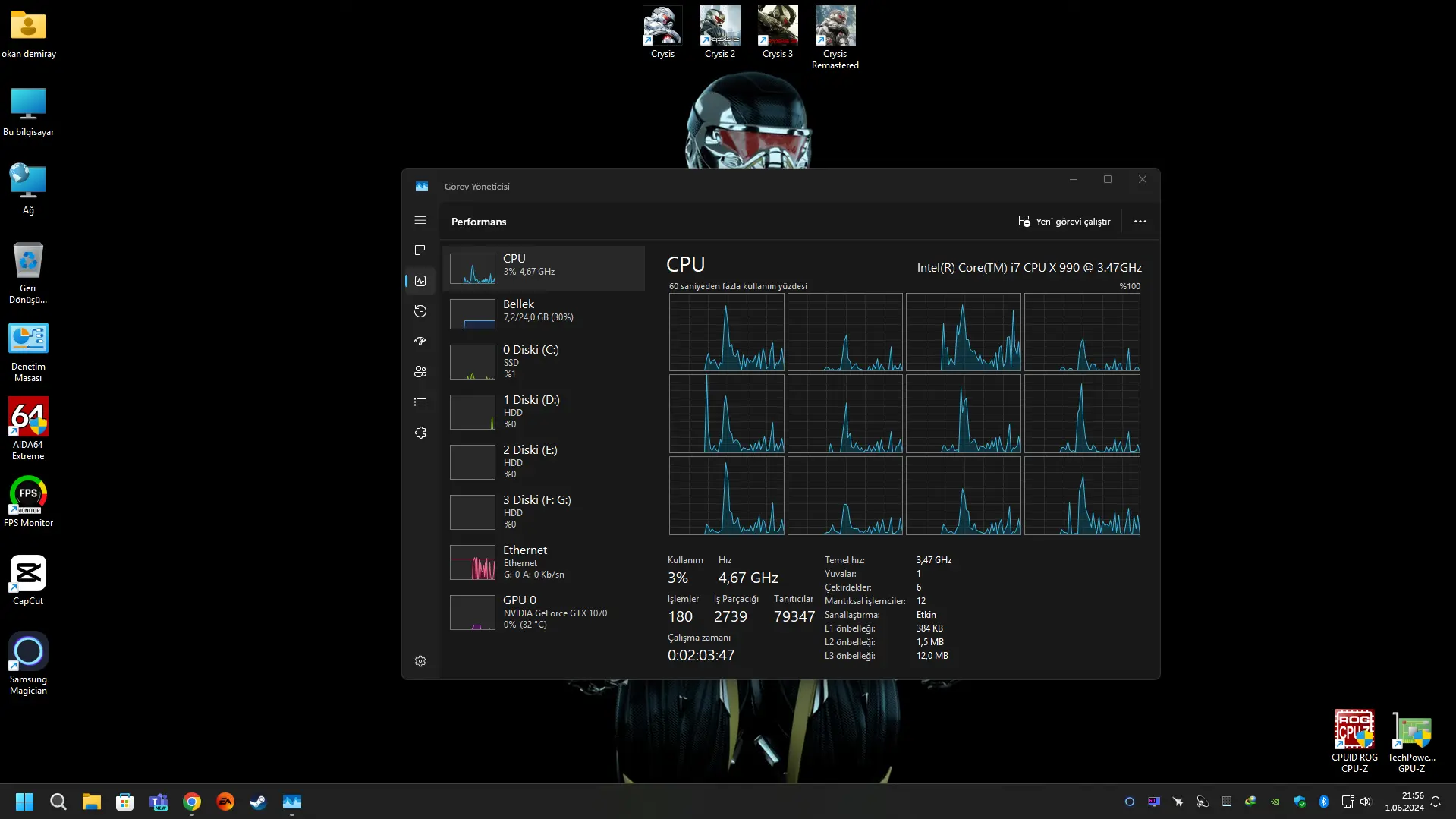This screenshot has height=819, width=1456.
Task: Open notification bell in taskbar
Action: coord(1436,802)
